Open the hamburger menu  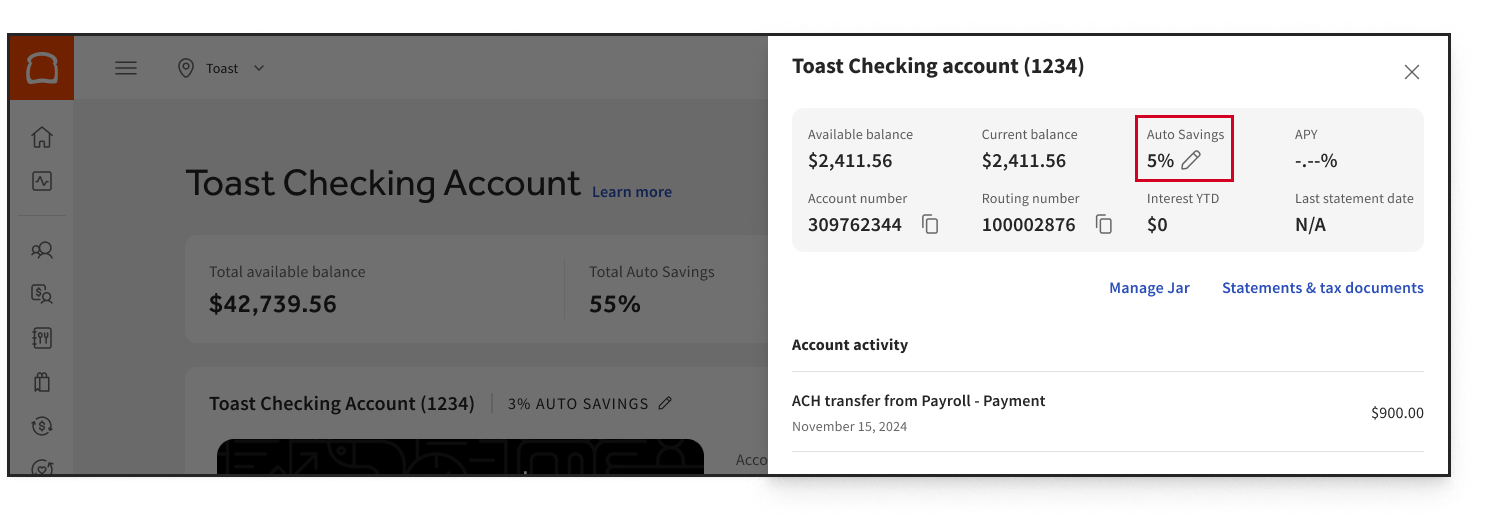pos(125,68)
